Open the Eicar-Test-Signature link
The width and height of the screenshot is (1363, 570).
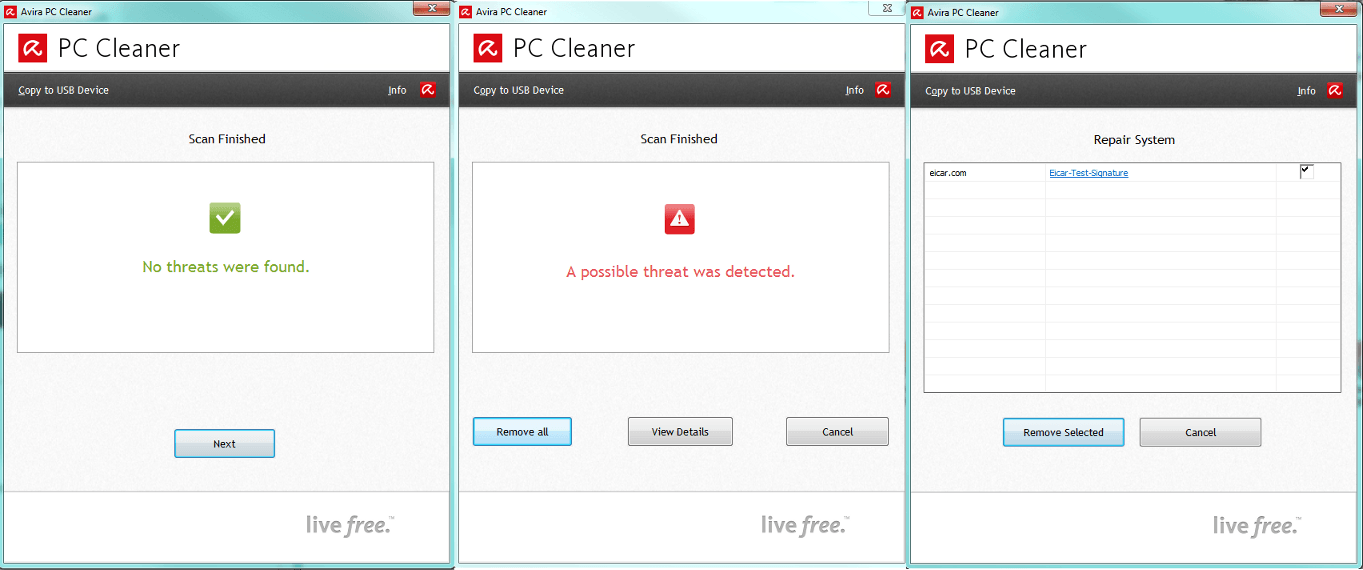coord(1088,173)
